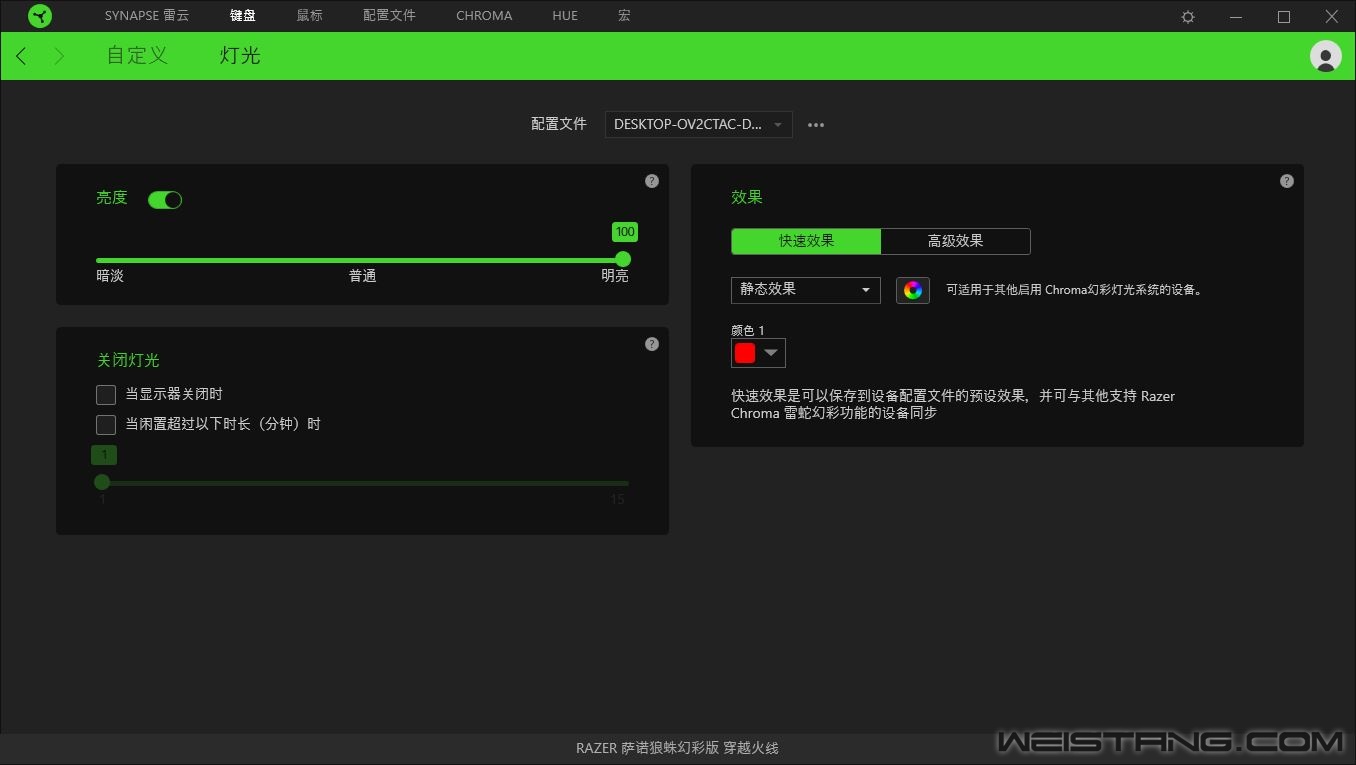Screen dimensions: 1356x765
Task: Open HUE tab
Action: [565, 16]
